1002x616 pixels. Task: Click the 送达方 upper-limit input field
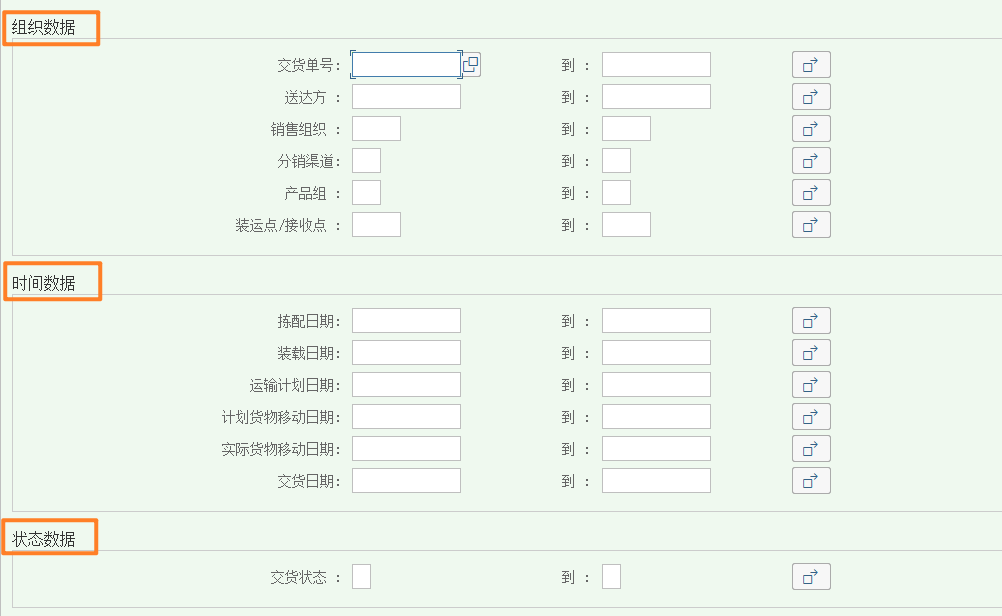[x=656, y=97]
